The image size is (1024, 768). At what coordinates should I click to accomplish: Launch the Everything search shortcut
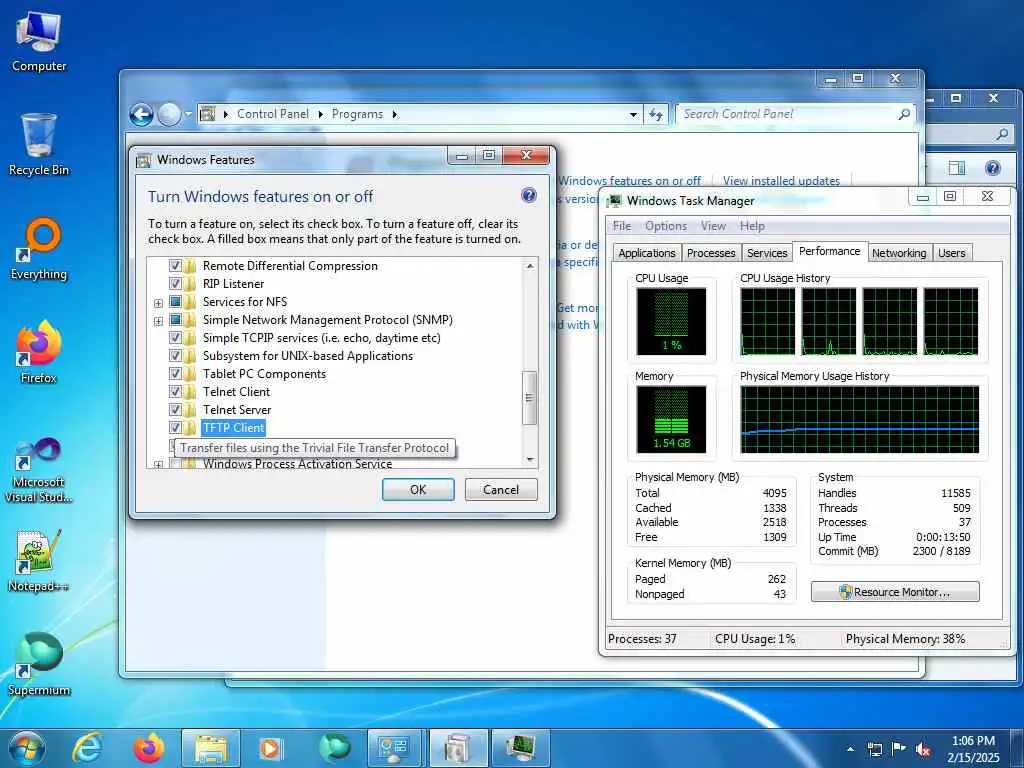click(x=39, y=249)
